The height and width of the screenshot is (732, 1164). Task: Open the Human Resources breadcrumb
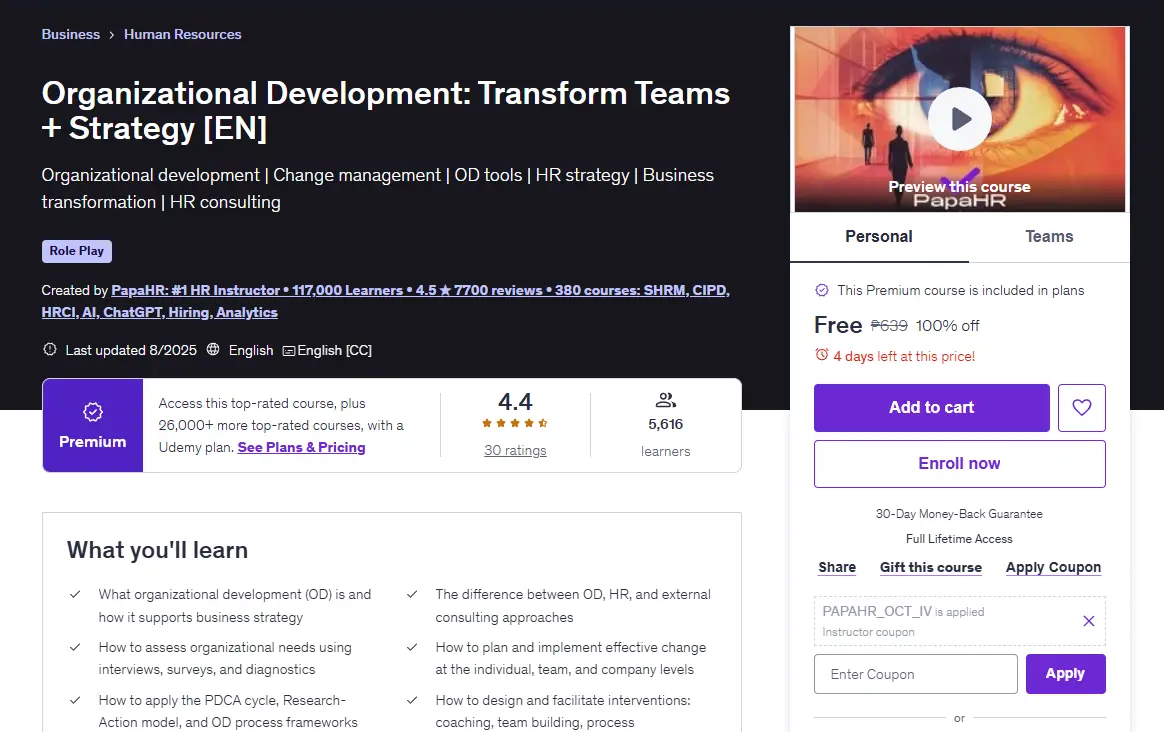pos(183,34)
